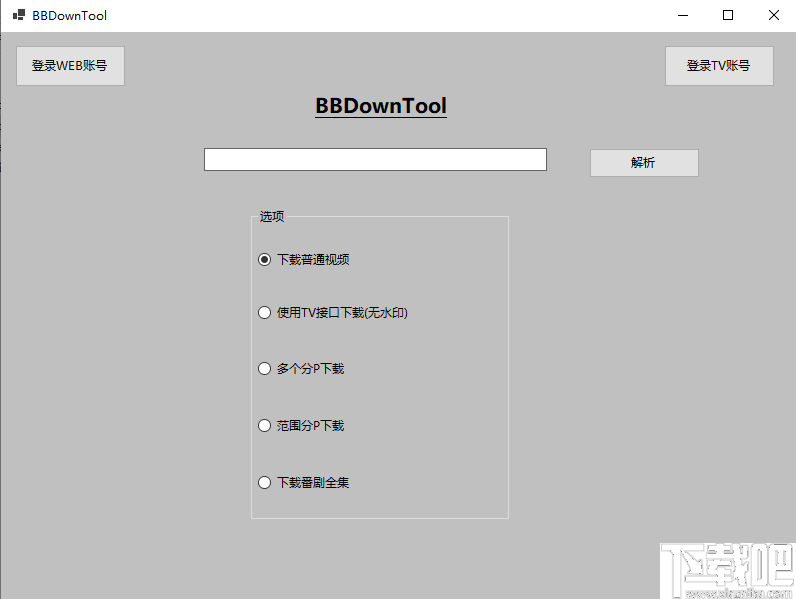Image resolution: width=796 pixels, height=599 pixels.
Task: Click the 解析 button
Action: point(644,163)
